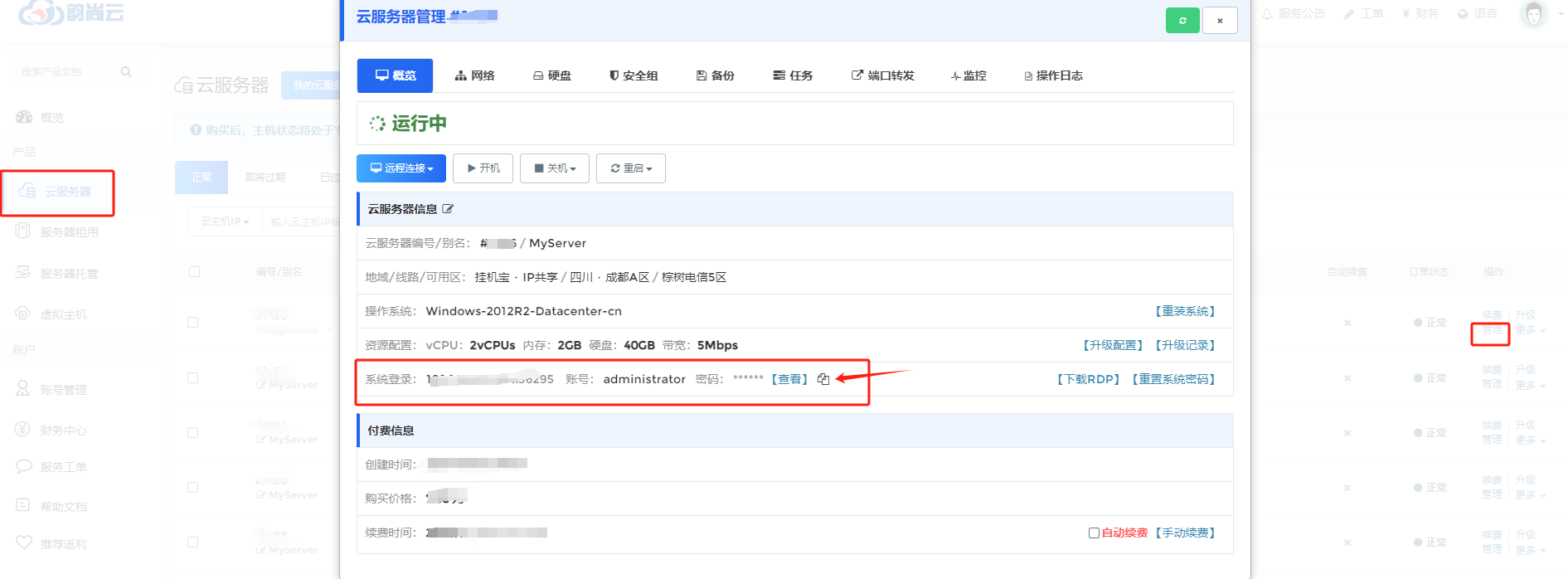Click the edit icon beside 云服务器信息
Screen dimensions: 1568x579
(x=448, y=209)
